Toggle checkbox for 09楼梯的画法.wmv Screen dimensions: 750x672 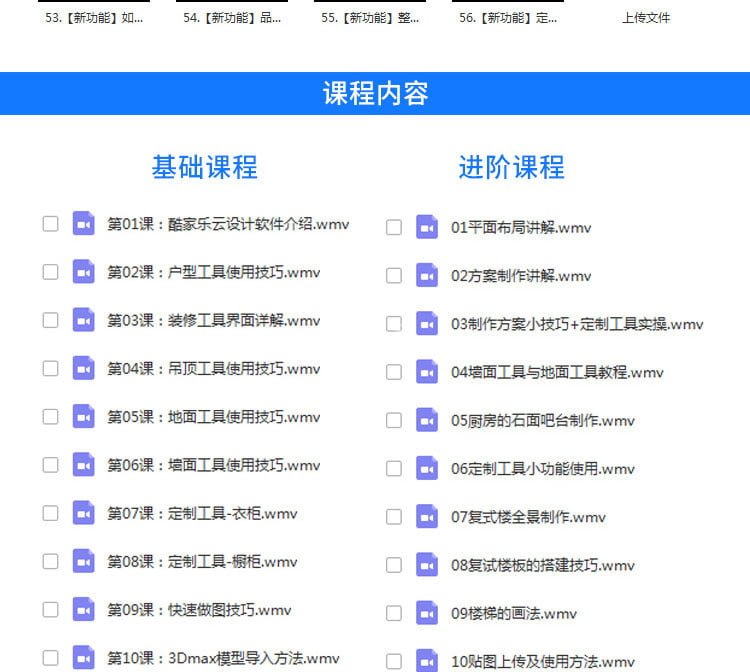pyautogui.click(x=394, y=613)
